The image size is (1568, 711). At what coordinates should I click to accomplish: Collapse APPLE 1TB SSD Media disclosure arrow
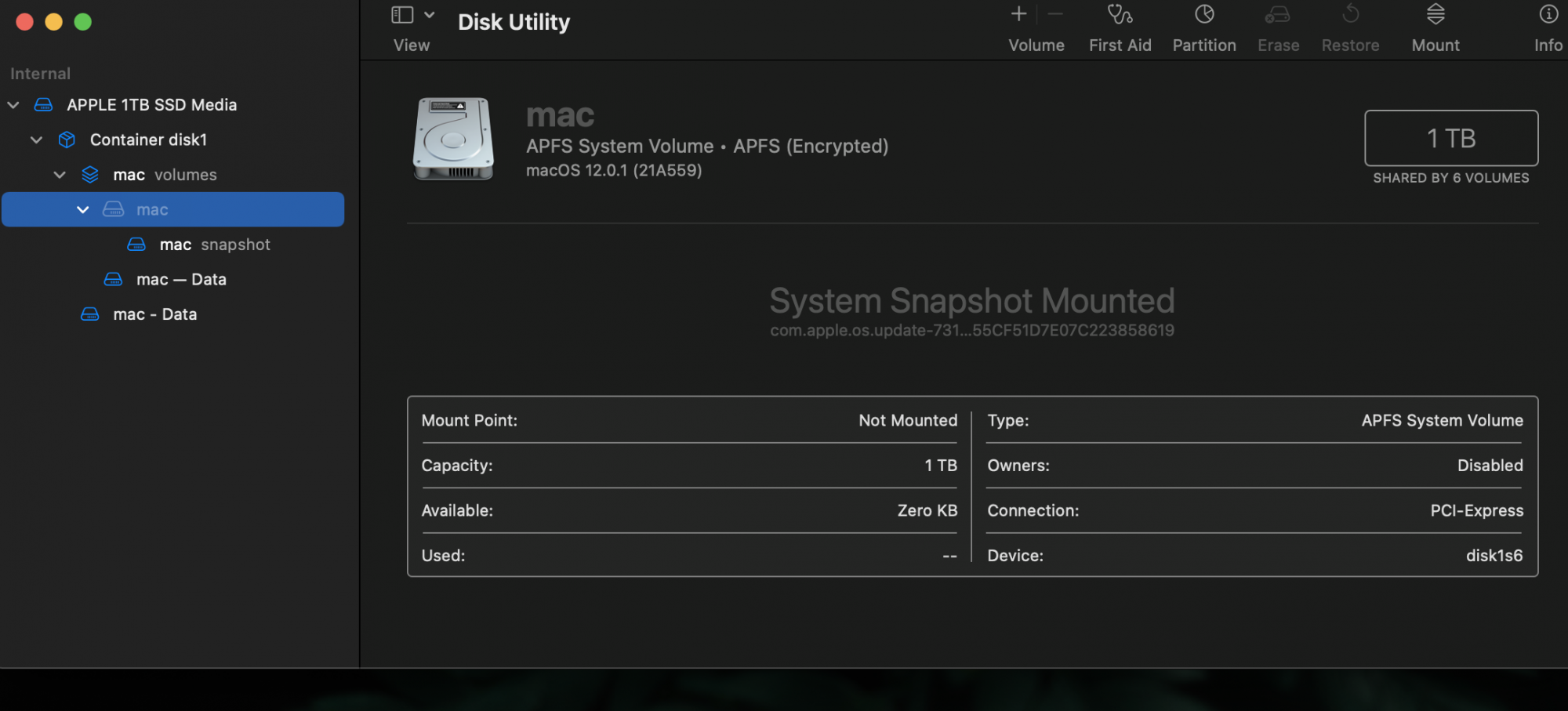[x=13, y=105]
